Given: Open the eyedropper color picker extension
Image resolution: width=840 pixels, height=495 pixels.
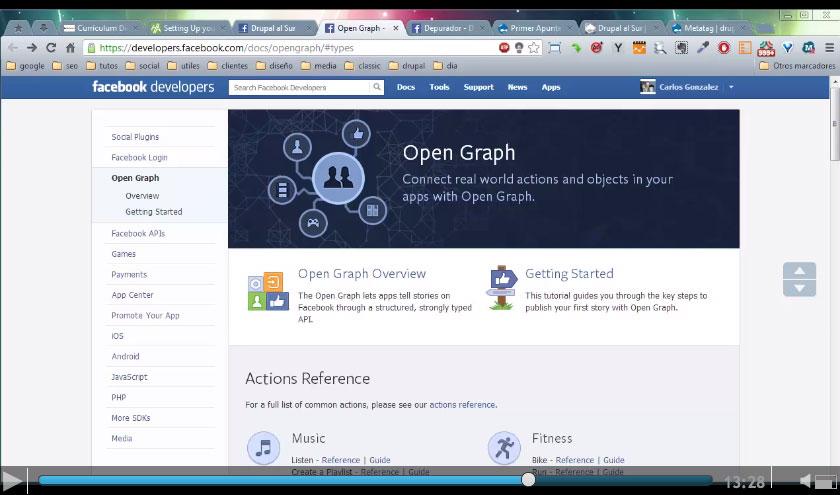Looking at the screenshot, I should 702,48.
